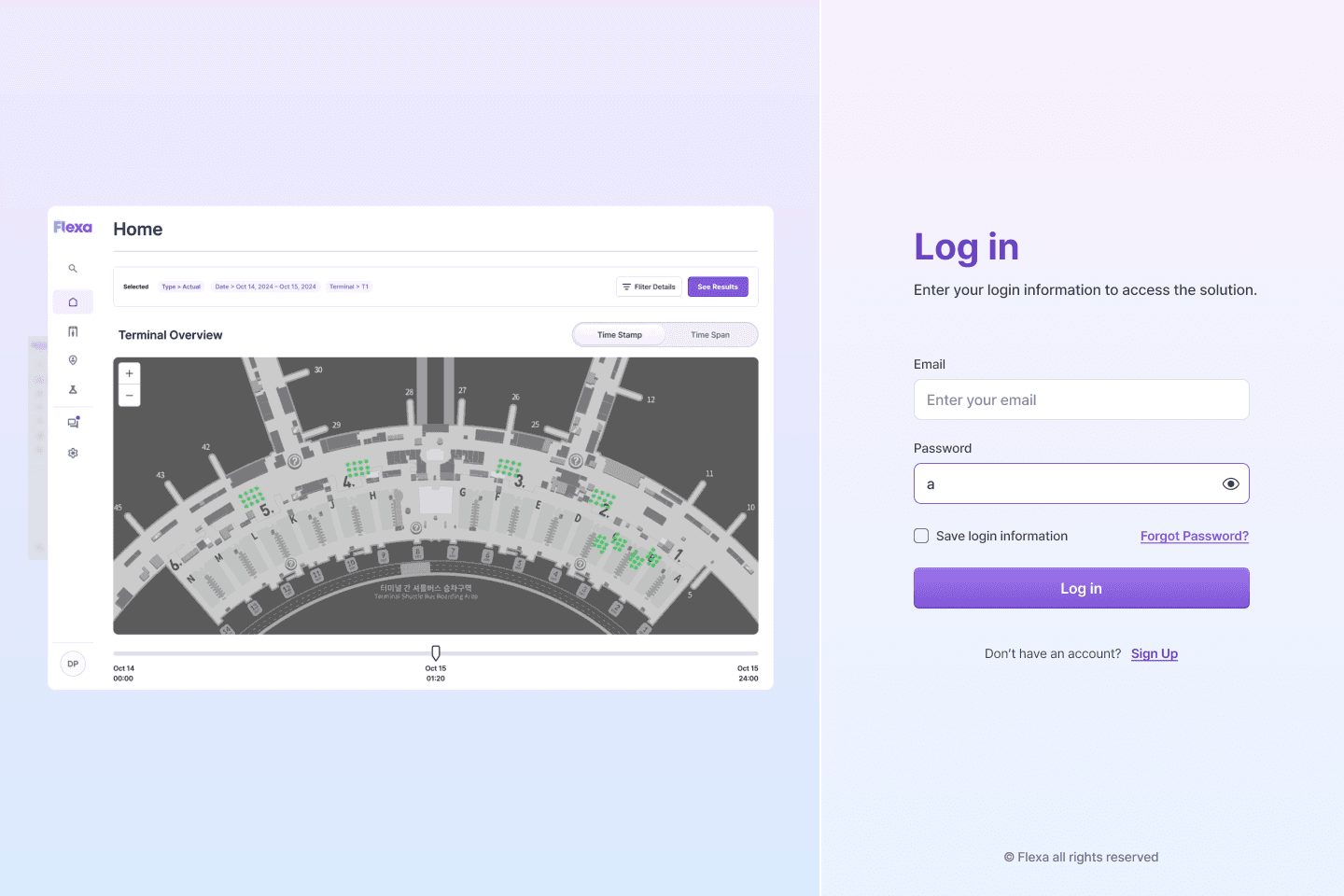Follow the Sign Up link

[x=1155, y=653]
